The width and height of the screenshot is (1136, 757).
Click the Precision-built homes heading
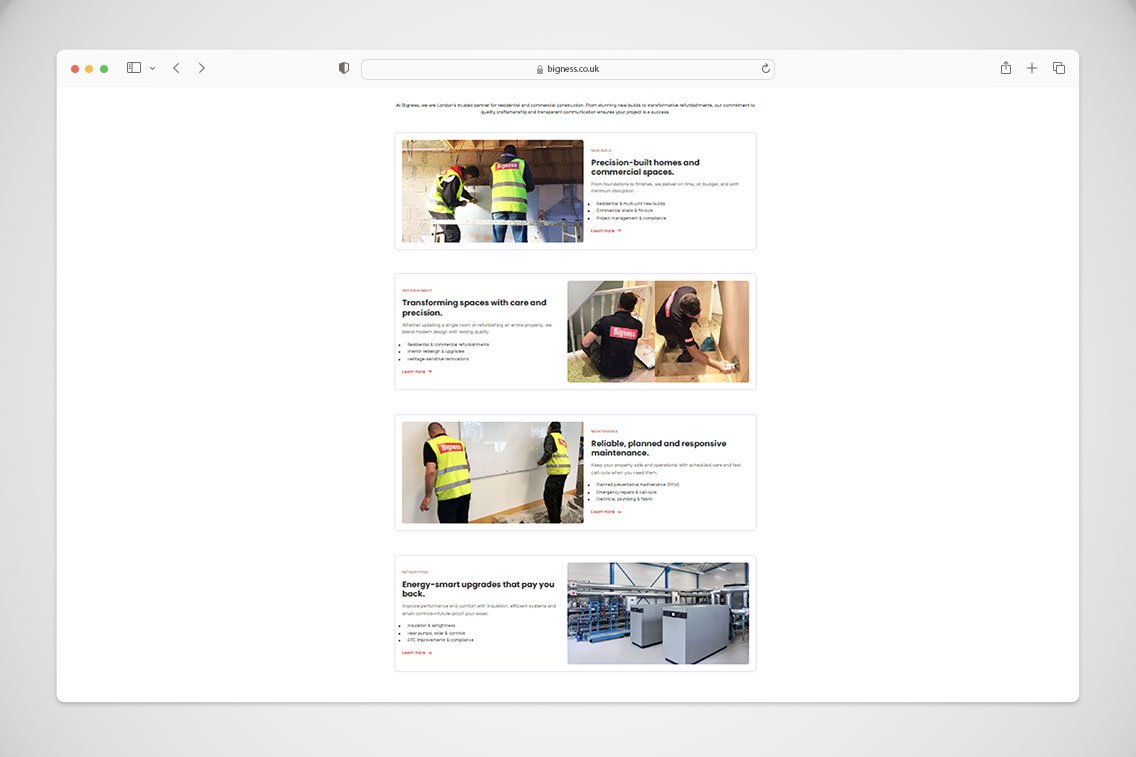645,167
